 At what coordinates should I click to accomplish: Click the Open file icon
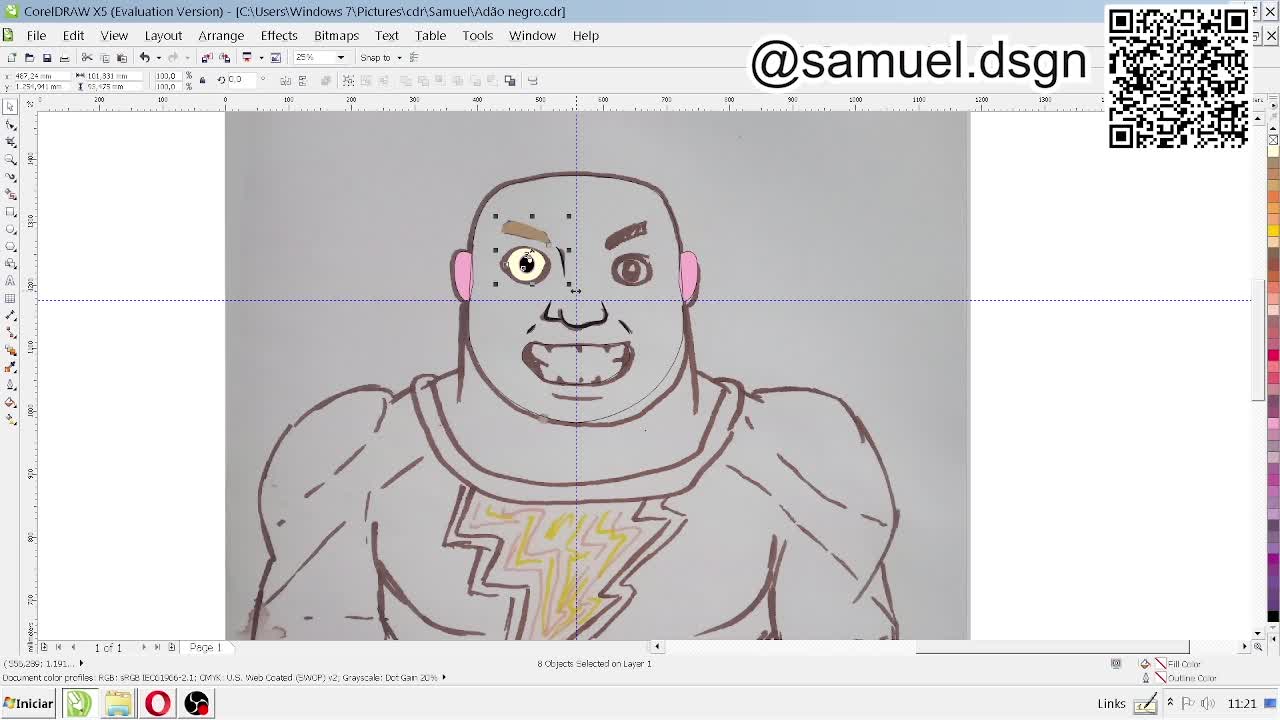pyautogui.click(x=29, y=57)
